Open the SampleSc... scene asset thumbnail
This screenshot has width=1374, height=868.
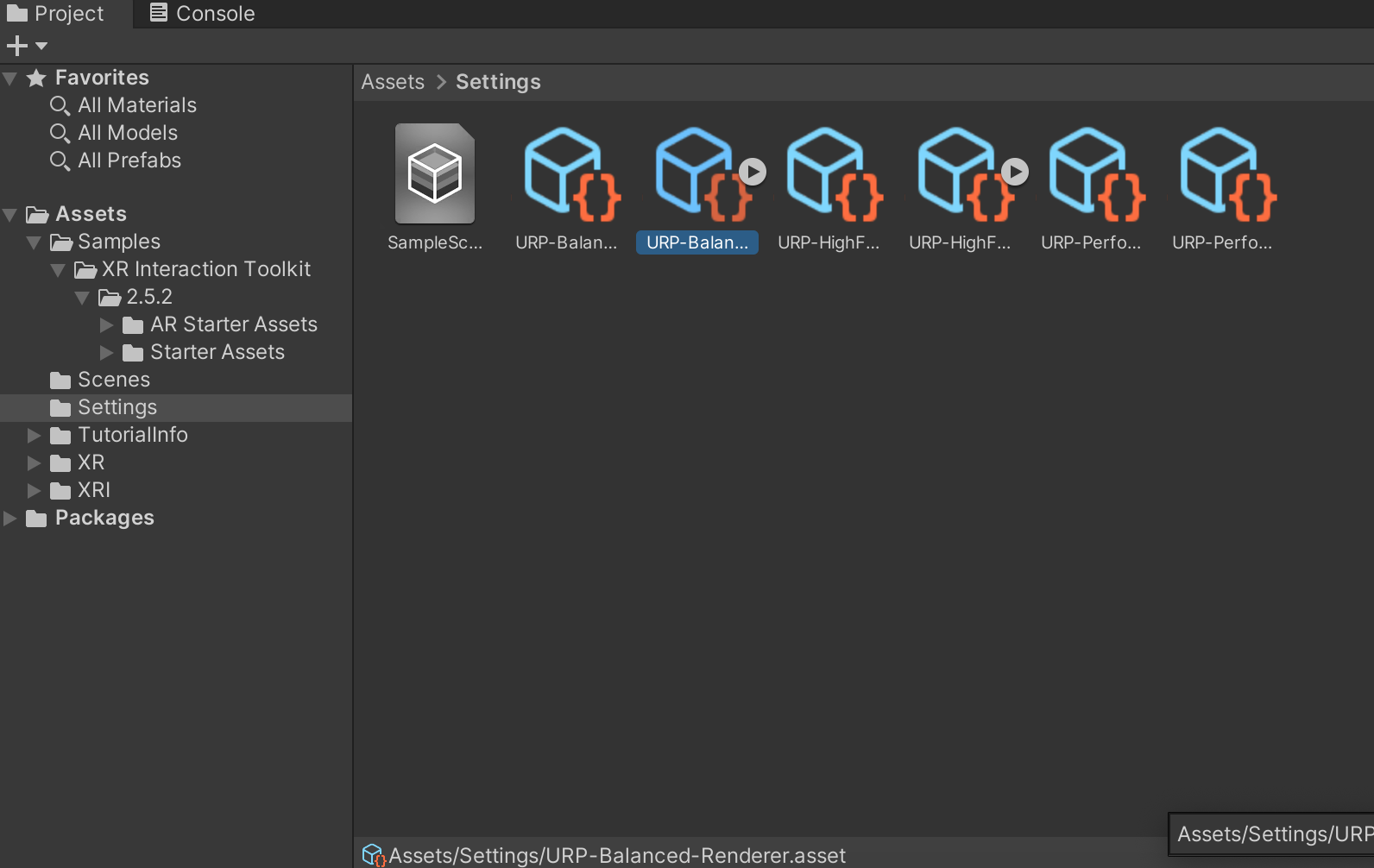pos(435,173)
